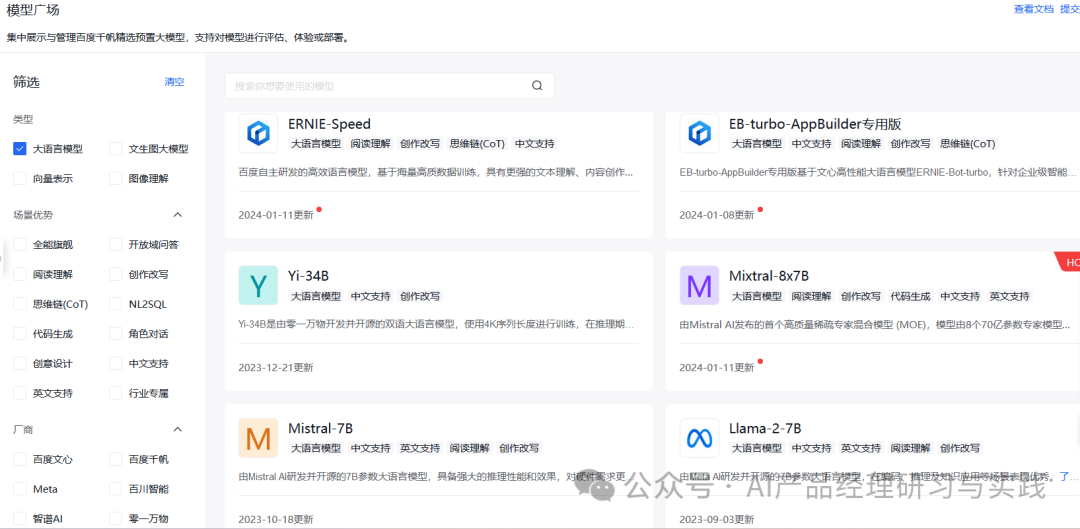Image resolution: width=1080 pixels, height=529 pixels.
Task: Click the Mixtral-8x7B purple M logo
Action: (x=699, y=285)
